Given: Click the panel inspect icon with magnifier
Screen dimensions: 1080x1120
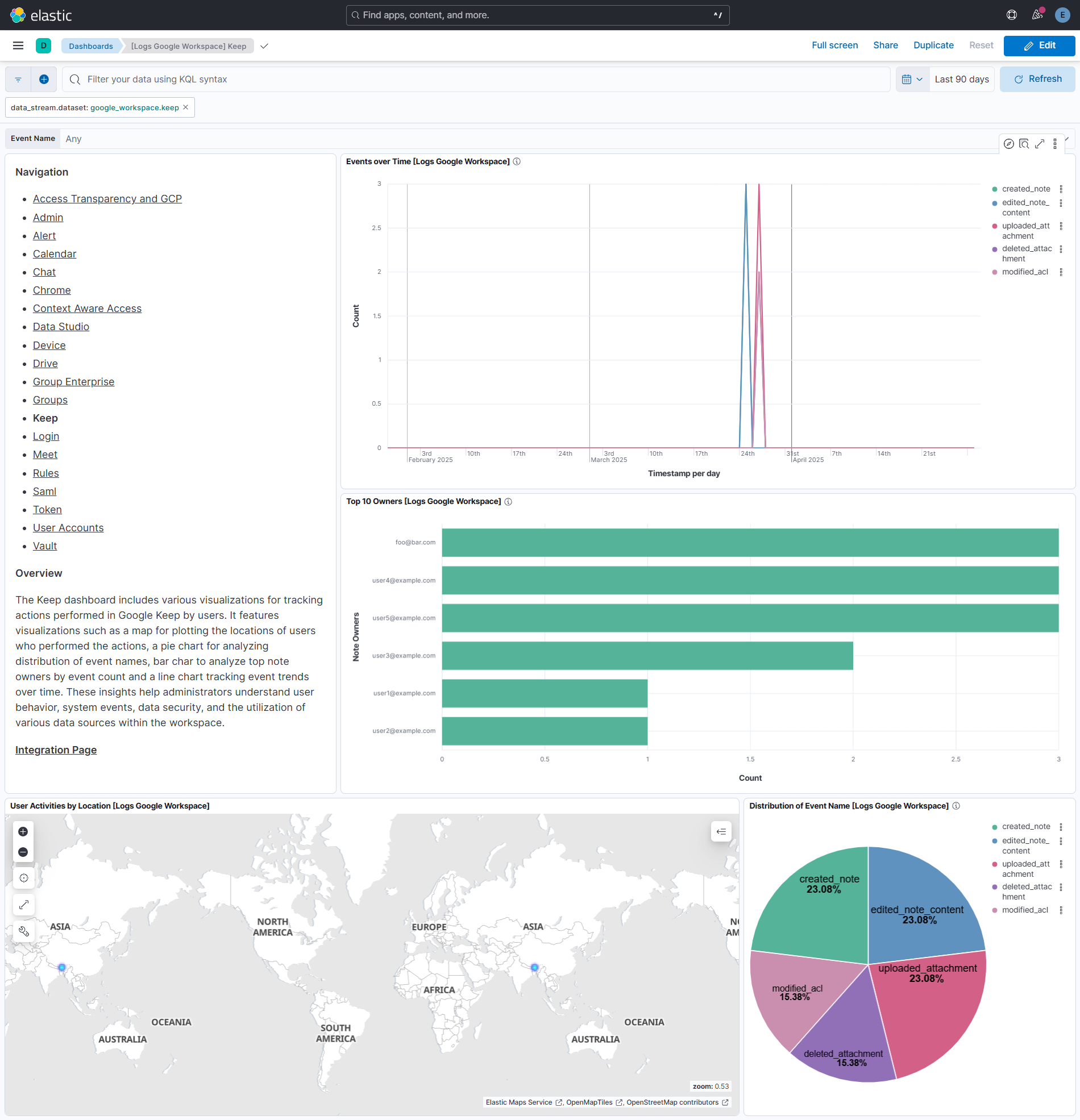Looking at the screenshot, I should click(x=1024, y=144).
